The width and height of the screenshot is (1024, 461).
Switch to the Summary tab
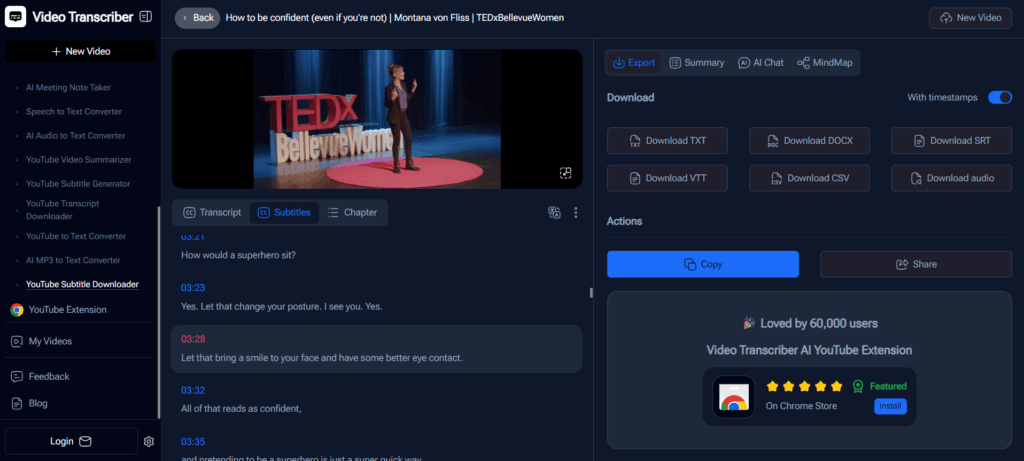697,63
